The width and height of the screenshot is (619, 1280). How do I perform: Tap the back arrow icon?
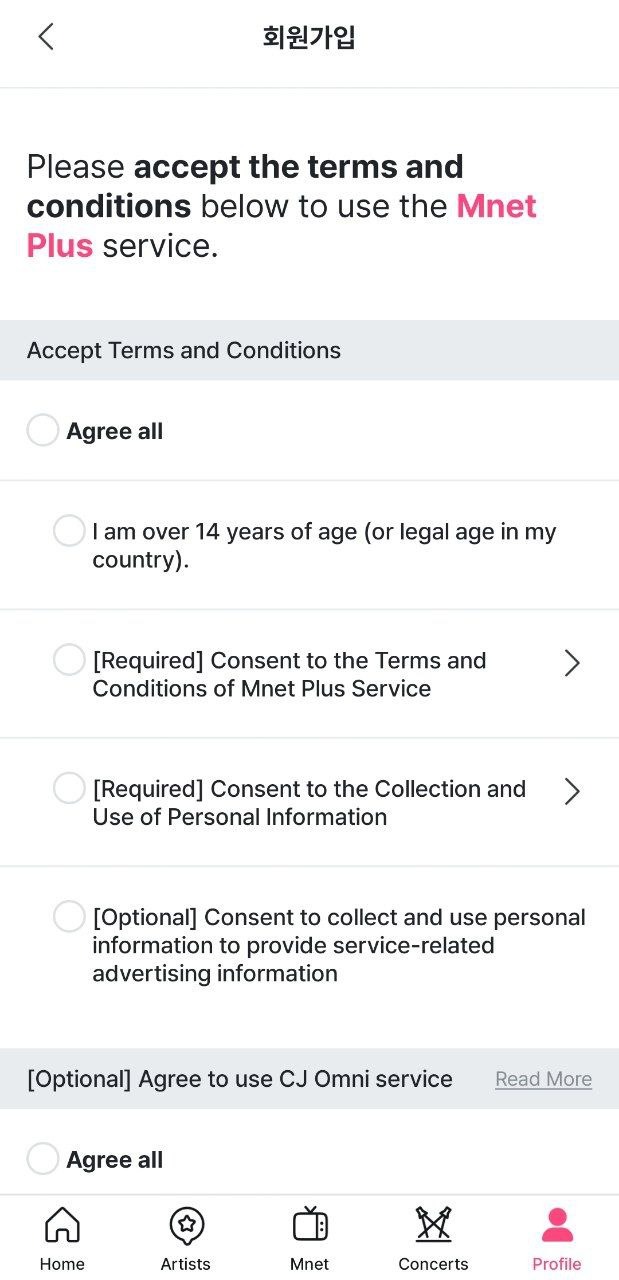click(x=45, y=37)
